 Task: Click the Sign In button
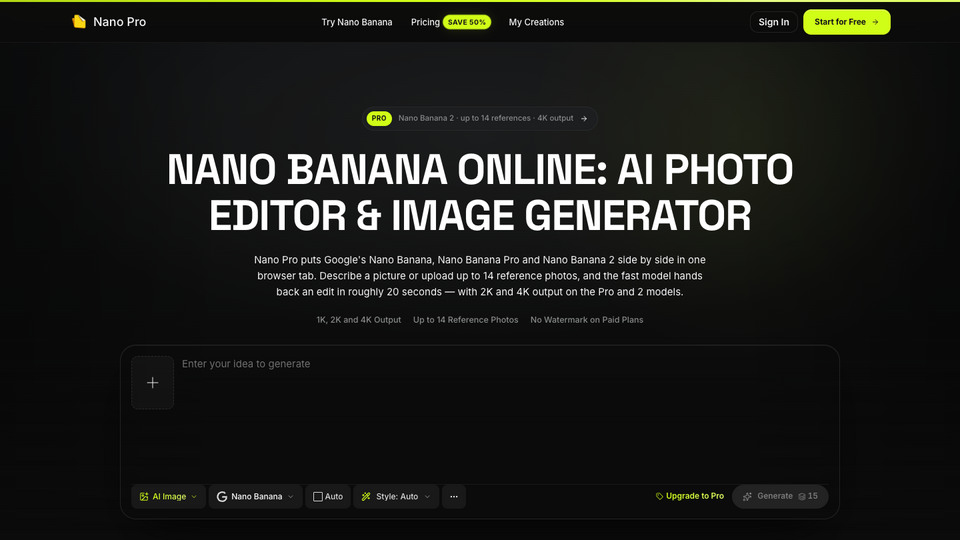pyautogui.click(x=774, y=22)
